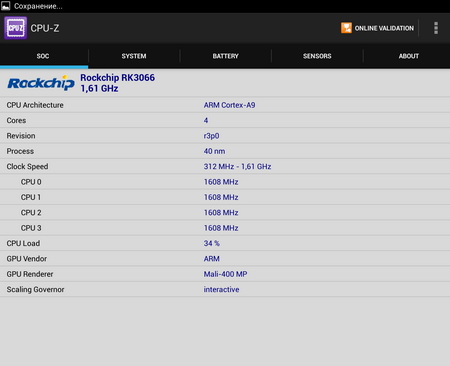Tap the ARM Cortex-A9 value
This screenshot has height=366, width=450.
click(230, 105)
